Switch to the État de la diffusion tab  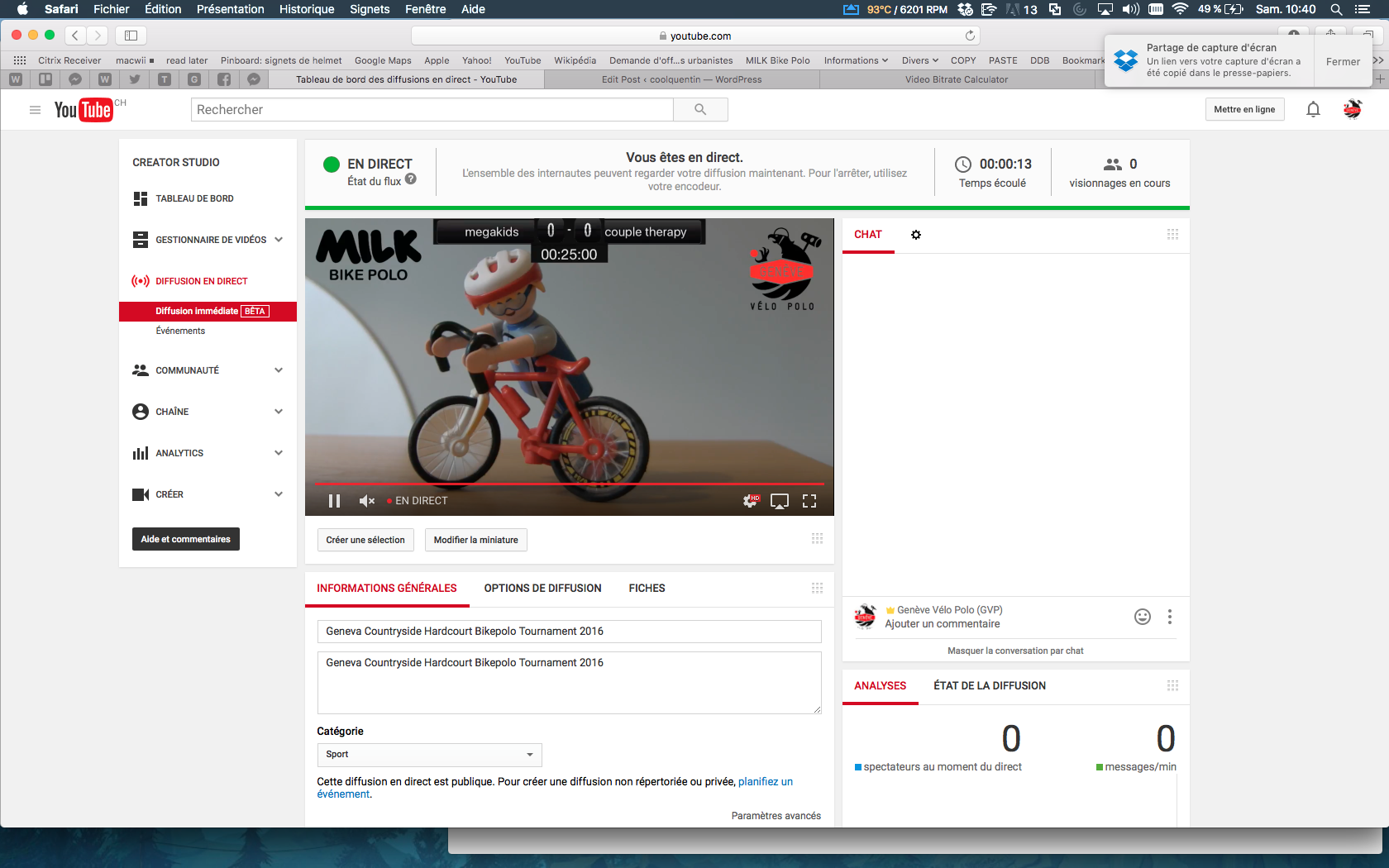[x=990, y=686]
